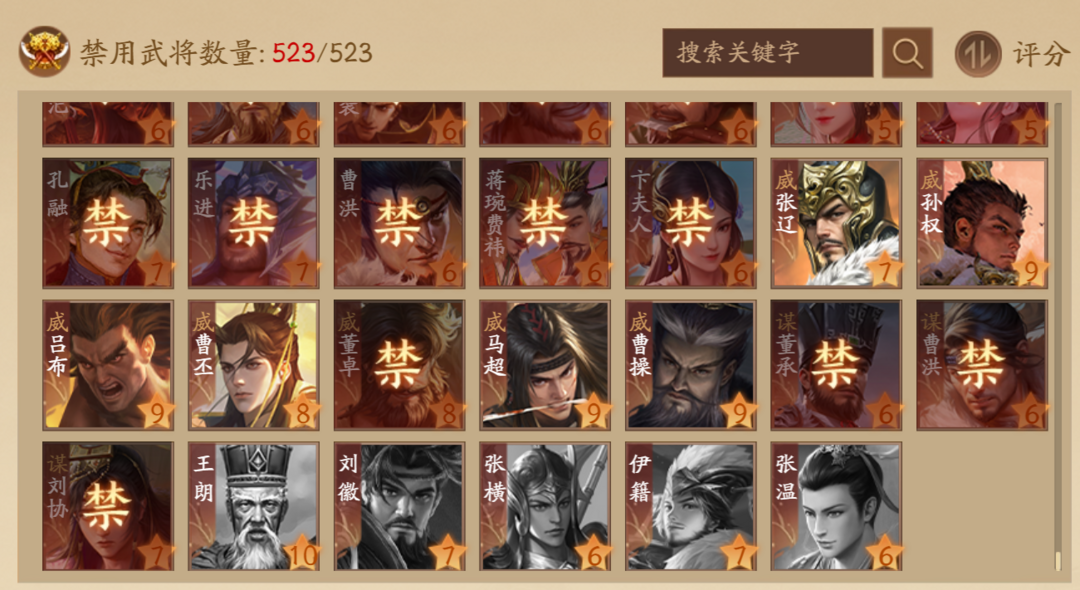Toggle ban on 卞夫人 card
Image resolution: width=1080 pixels, height=590 pixels.
pos(690,223)
